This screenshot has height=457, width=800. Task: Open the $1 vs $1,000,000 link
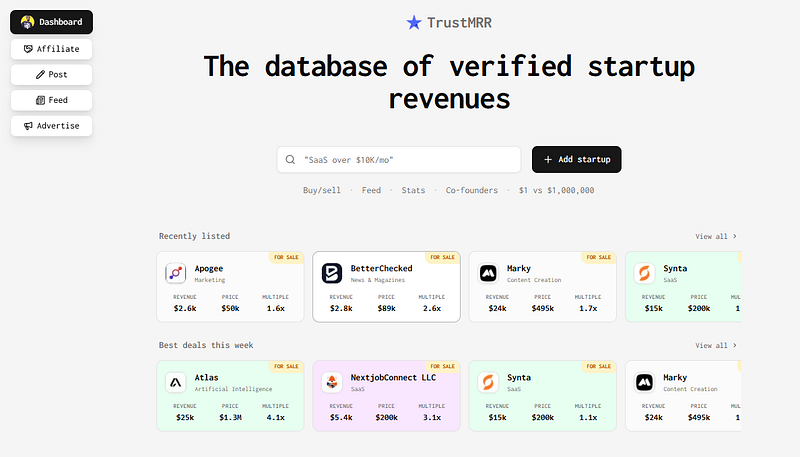click(556, 190)
